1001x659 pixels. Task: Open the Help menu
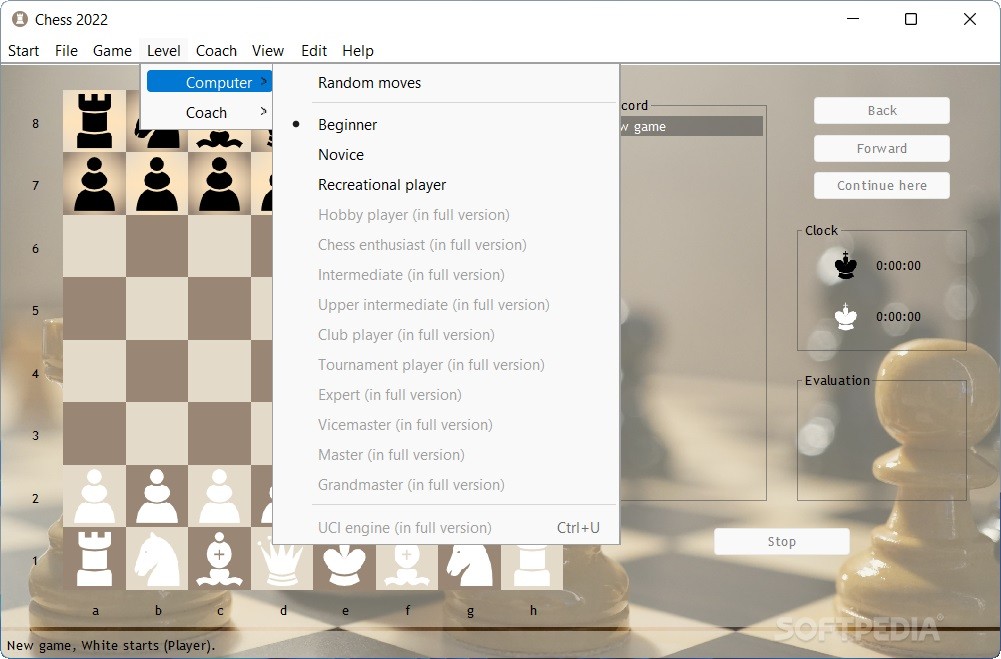(x=358, y=50)
